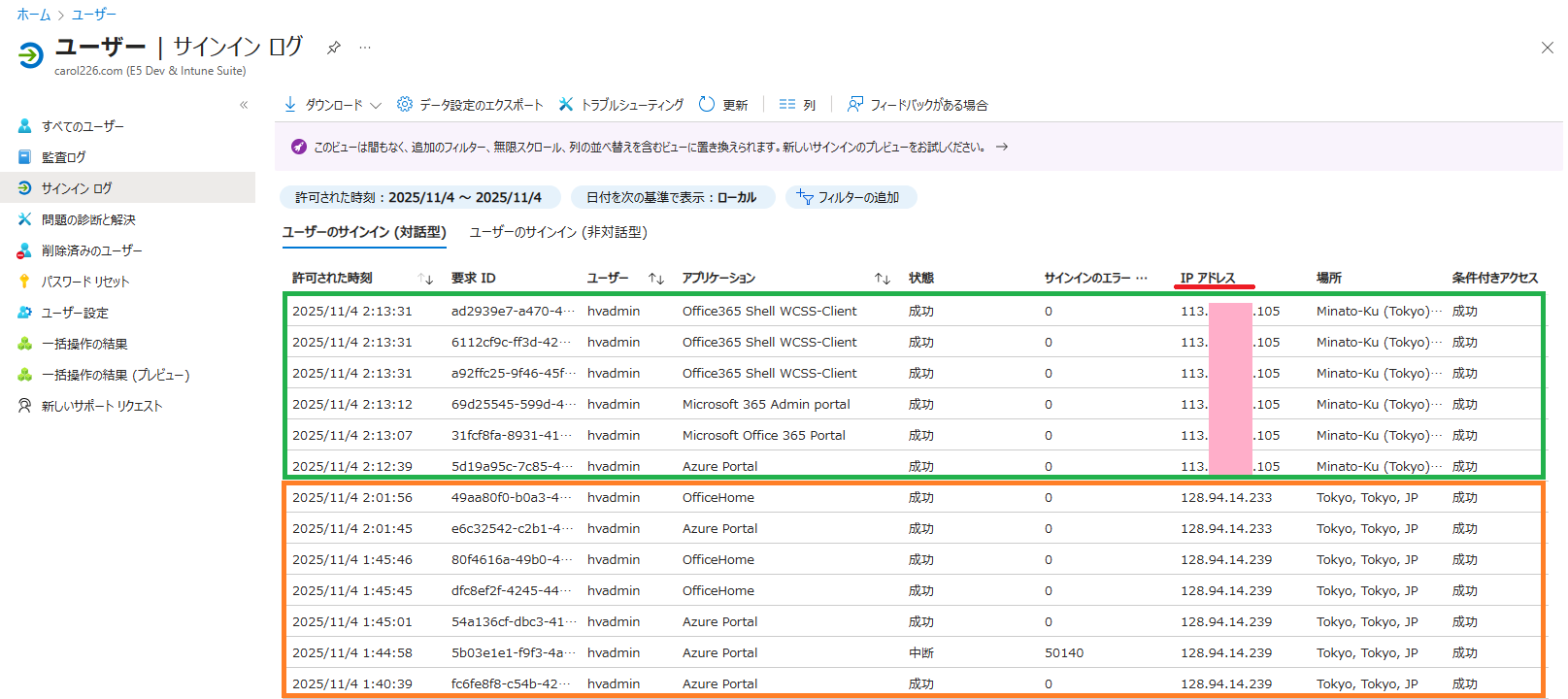
Task: Click the 状態 column header
Action: [921, 278]
